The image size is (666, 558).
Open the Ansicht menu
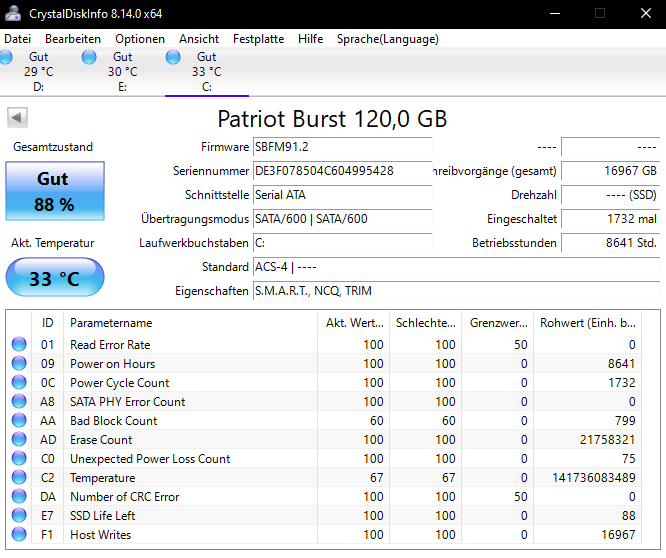tap(199, 39)
